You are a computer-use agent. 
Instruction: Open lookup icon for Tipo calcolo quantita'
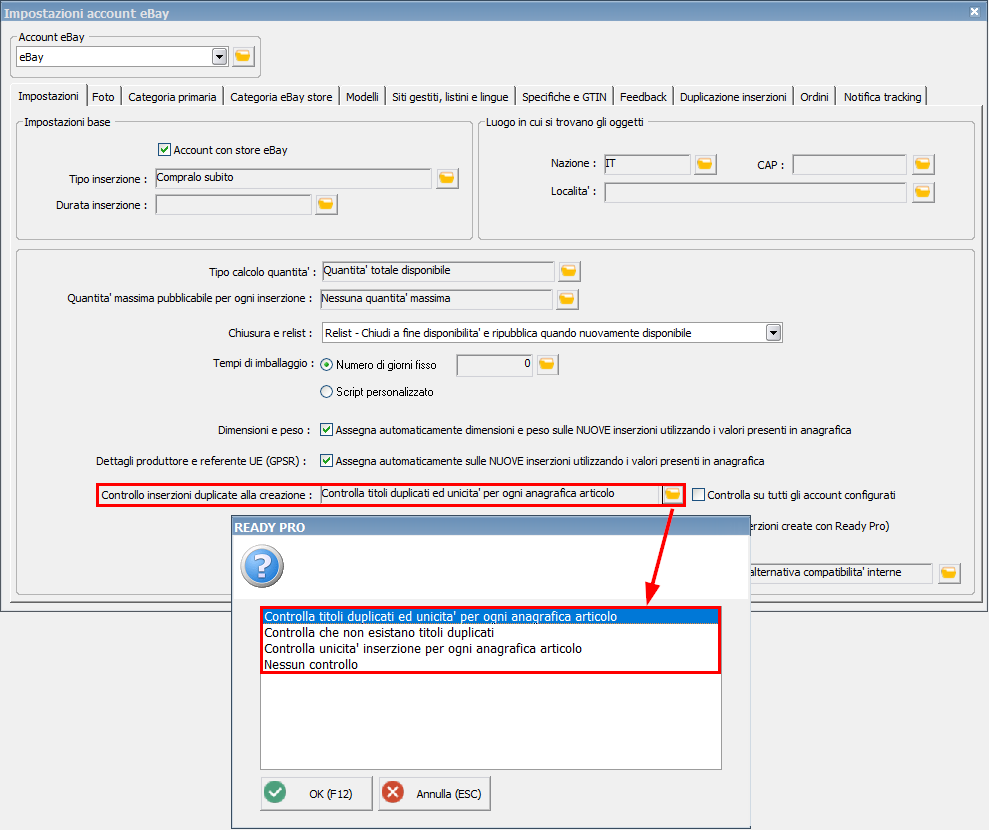tap(569, 271)
